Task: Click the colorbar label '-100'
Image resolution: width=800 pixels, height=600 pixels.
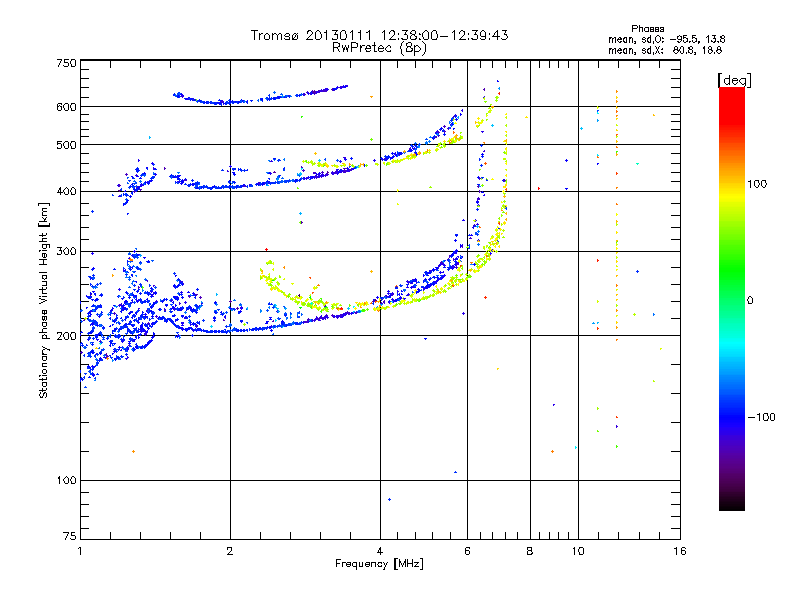Action: (x=761, y=417)
